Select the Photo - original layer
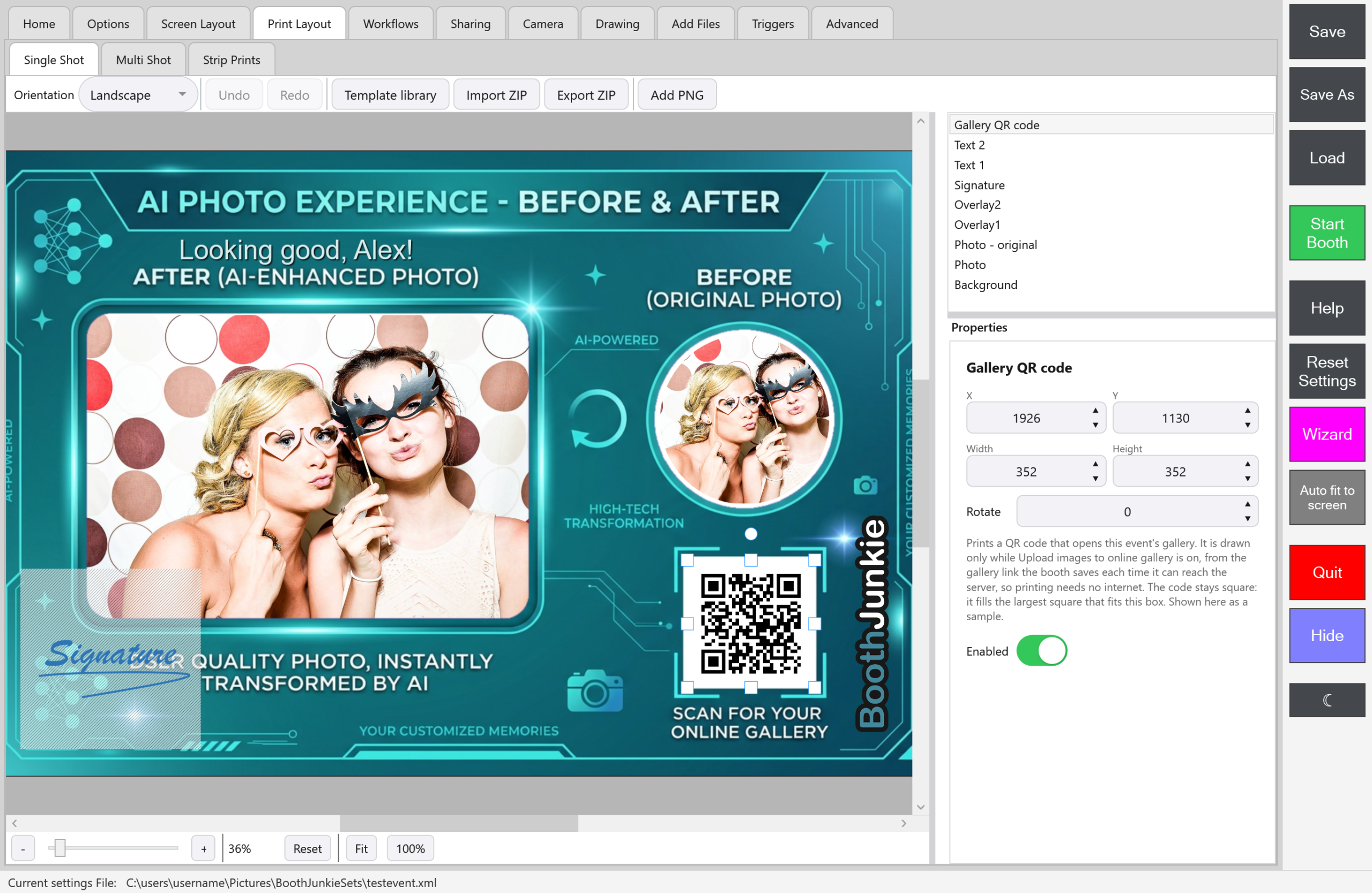1372x893 pixels. coord(1110,244)
